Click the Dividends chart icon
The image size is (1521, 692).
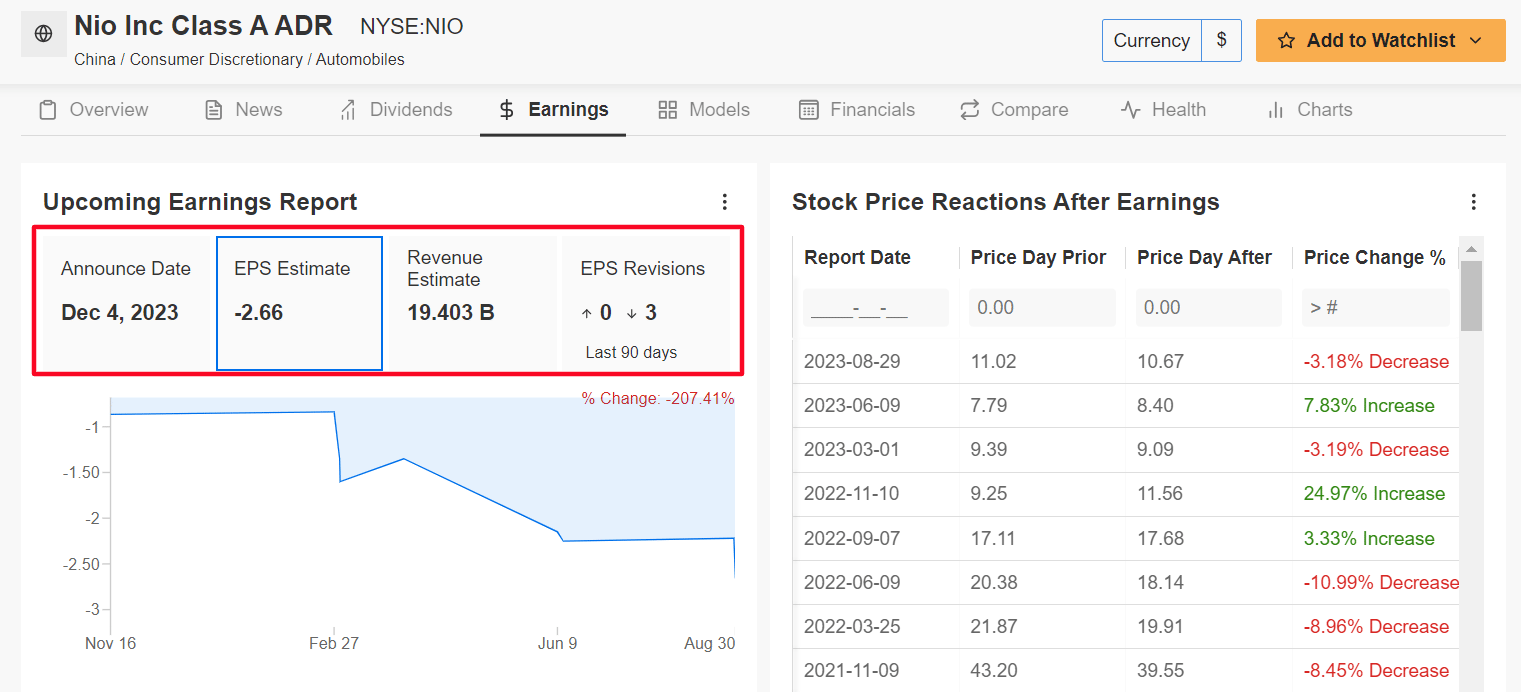click(x=348, y=110)
